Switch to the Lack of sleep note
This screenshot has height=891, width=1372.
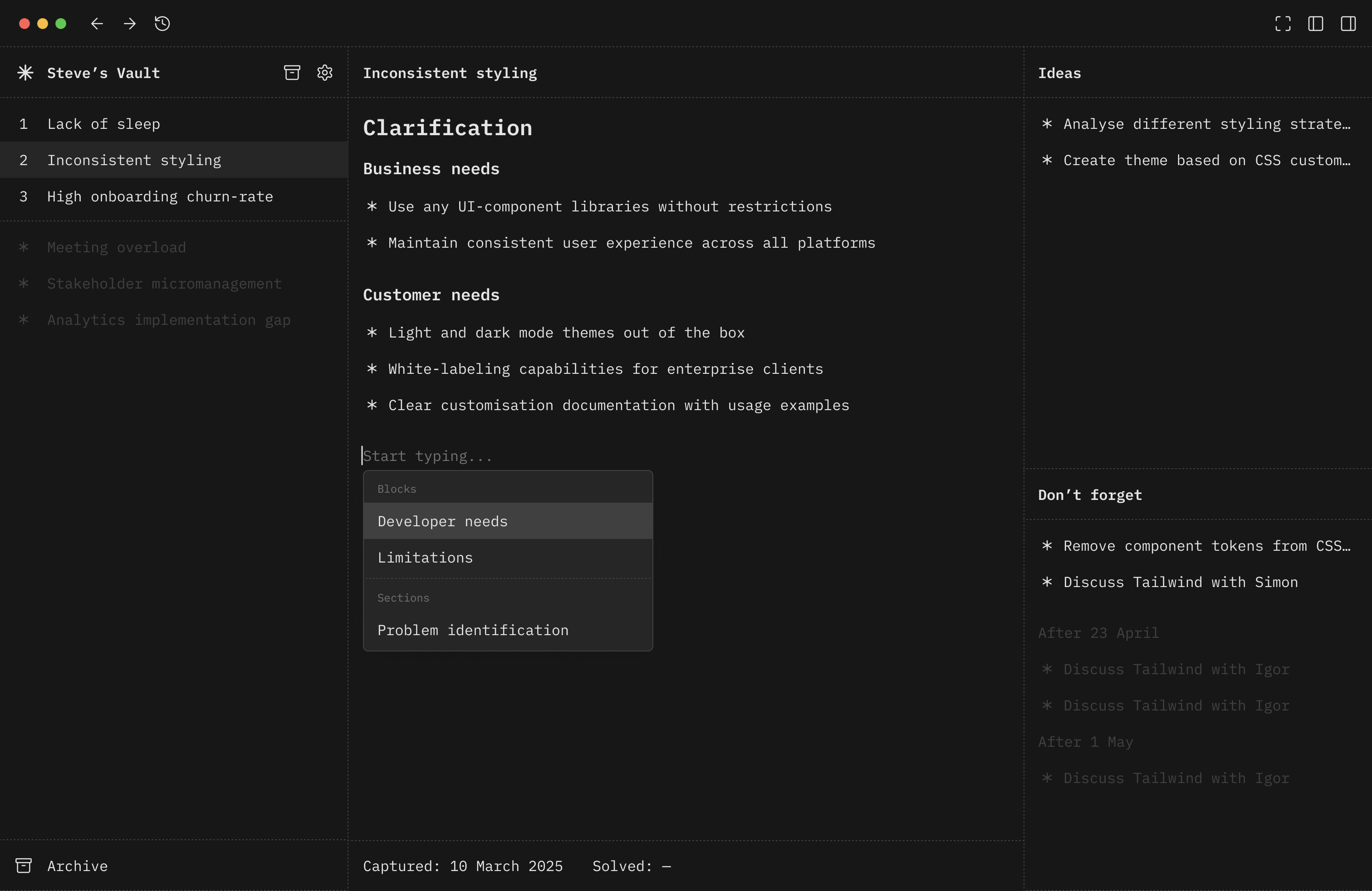(x=104, y=123)
